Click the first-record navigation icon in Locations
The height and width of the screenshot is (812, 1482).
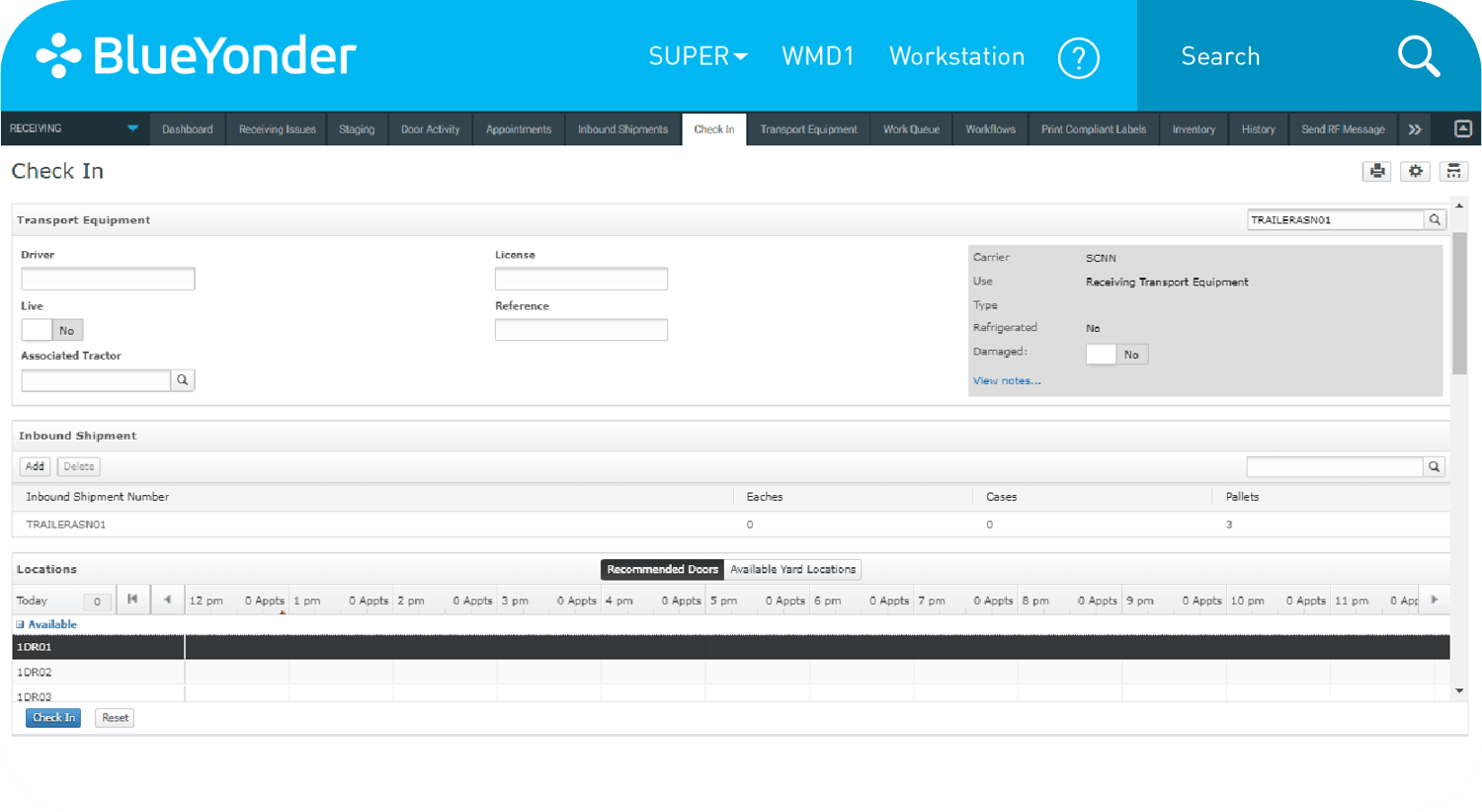pos(132,599)
